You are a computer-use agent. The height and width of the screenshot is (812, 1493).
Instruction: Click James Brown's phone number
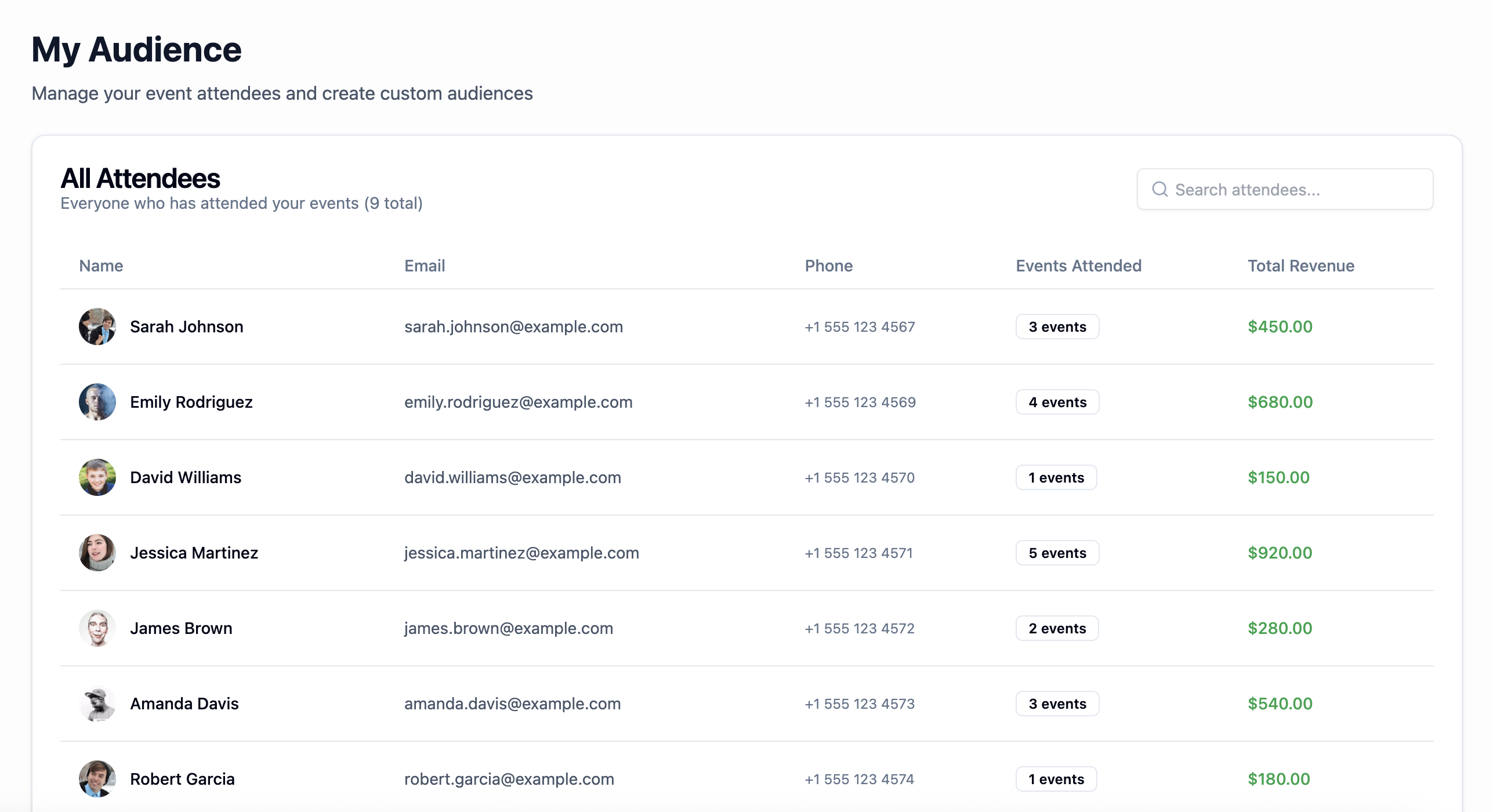click(x=859, y=628)
